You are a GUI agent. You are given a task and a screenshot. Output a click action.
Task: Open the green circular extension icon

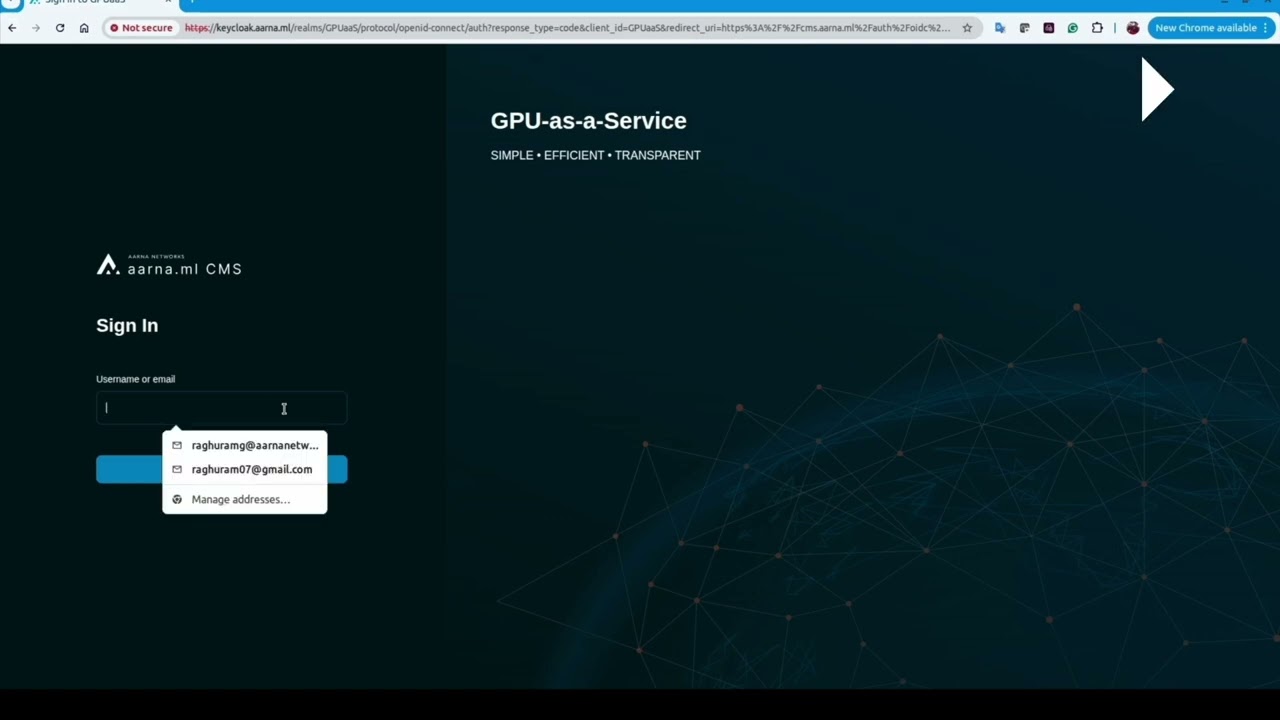pos(1072,28)
